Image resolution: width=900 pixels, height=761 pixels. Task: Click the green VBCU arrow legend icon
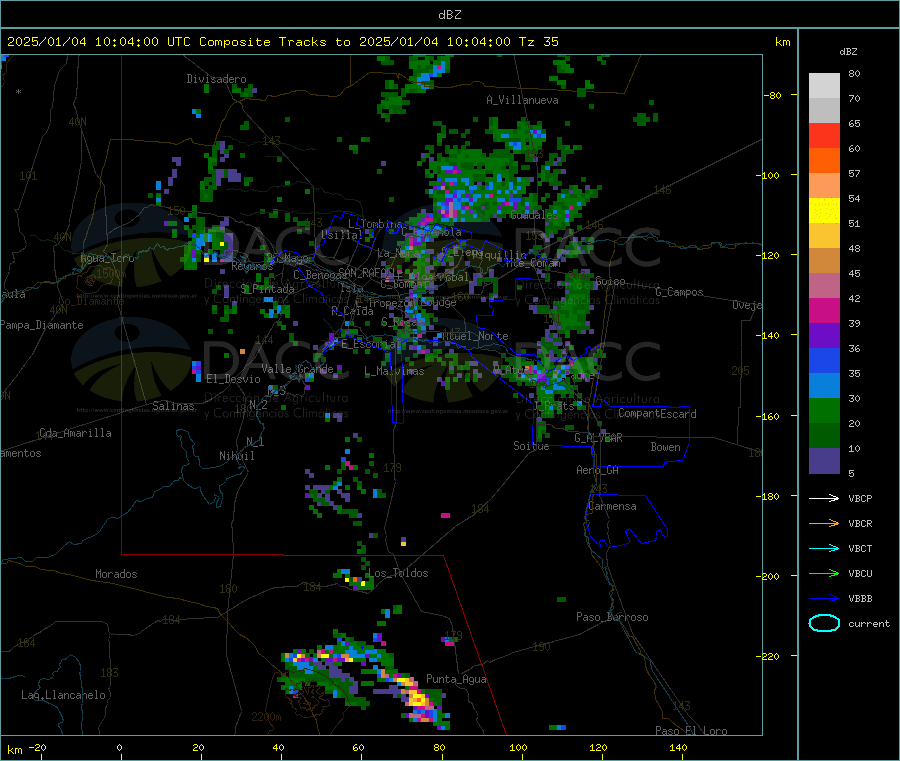[x=824, y=573]
